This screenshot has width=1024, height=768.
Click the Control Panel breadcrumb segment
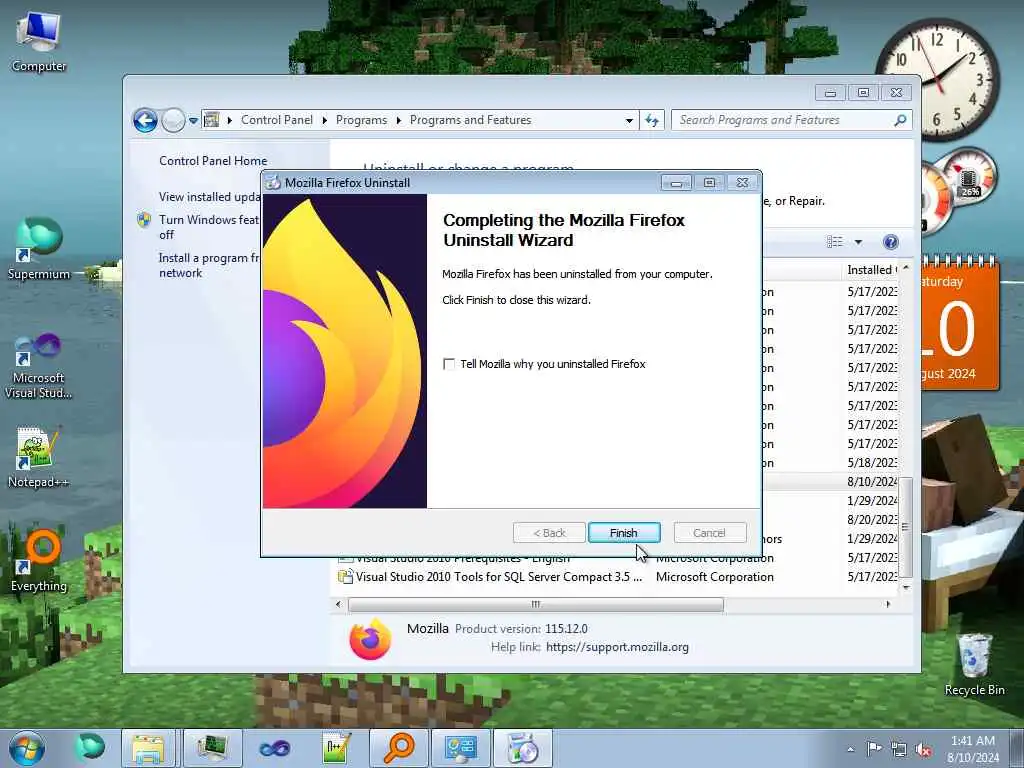(x=276, y=120)
